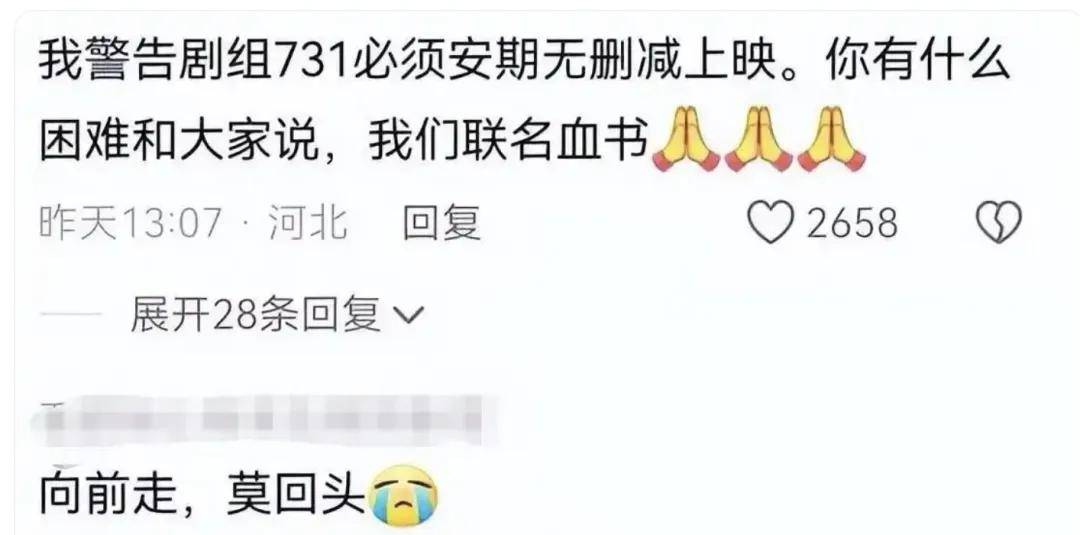The height and width of the screenshot is (535, 1080).
Task: Tap the broken heart dislike icon
Action: (999, 224)
